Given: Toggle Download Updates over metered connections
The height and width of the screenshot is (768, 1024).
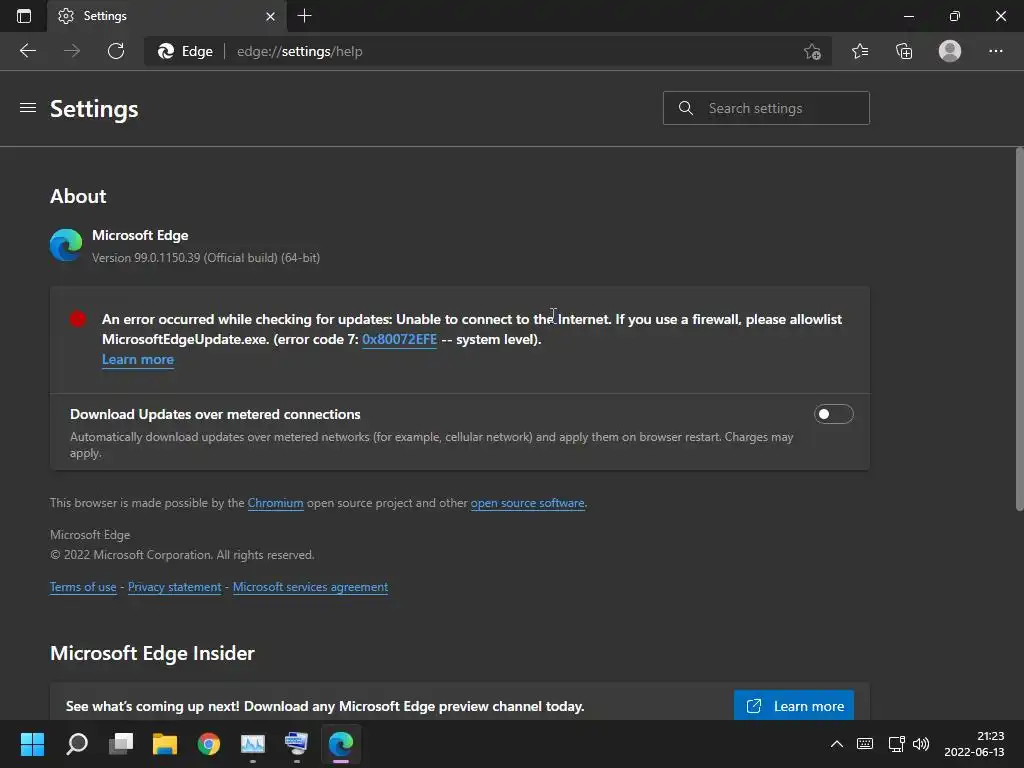Looking at the screenshot, I should pos(833,414).
